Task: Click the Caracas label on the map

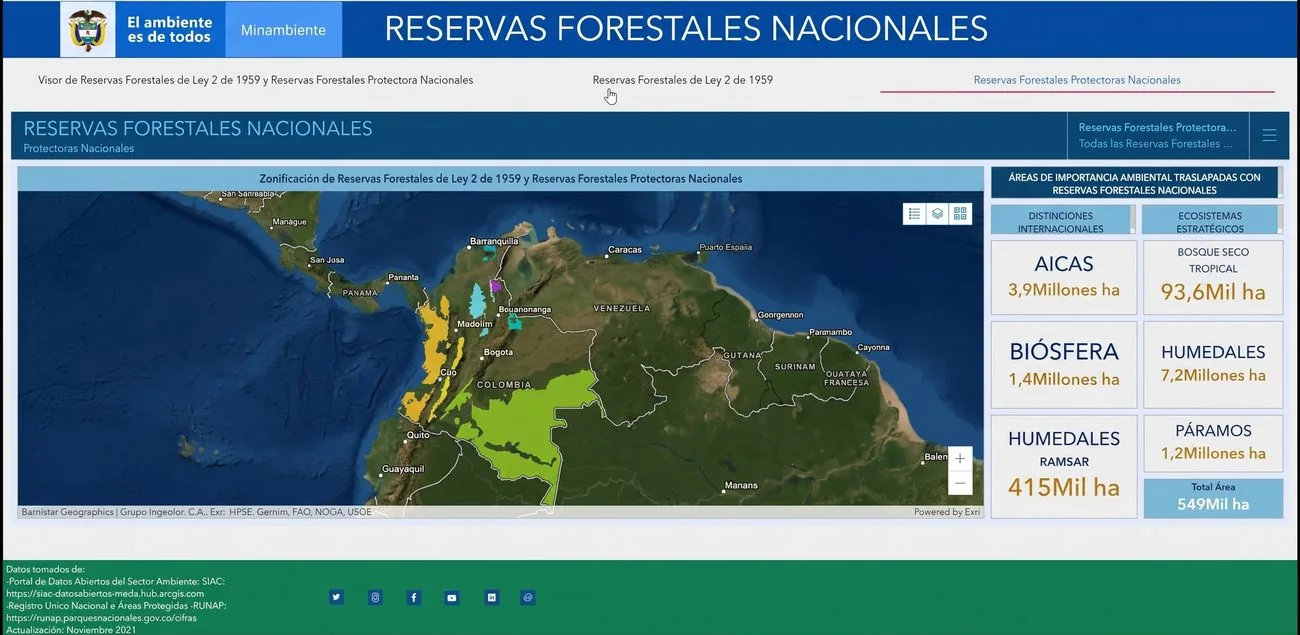Action: [x=625, y=250]
